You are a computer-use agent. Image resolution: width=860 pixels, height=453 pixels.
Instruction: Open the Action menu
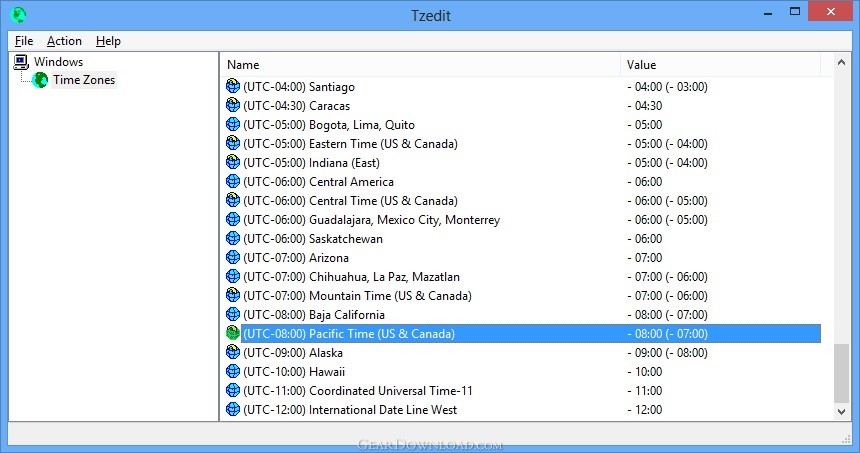pos(64,41)
